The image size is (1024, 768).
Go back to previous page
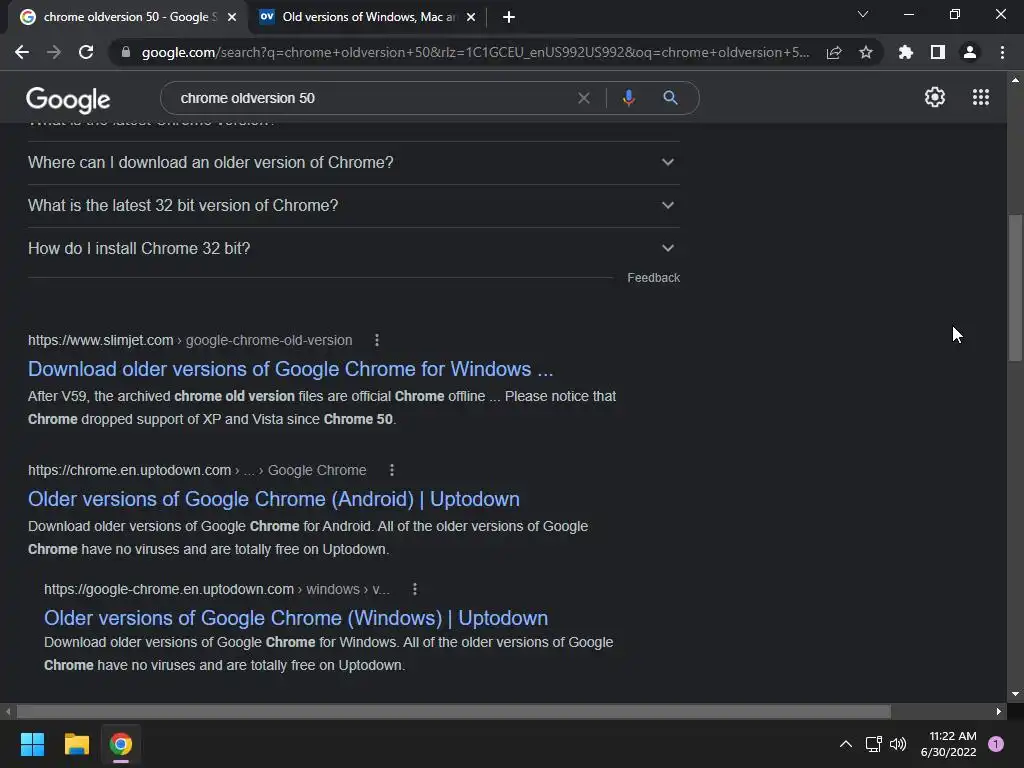pyautogui.click(x=22, y=52)
